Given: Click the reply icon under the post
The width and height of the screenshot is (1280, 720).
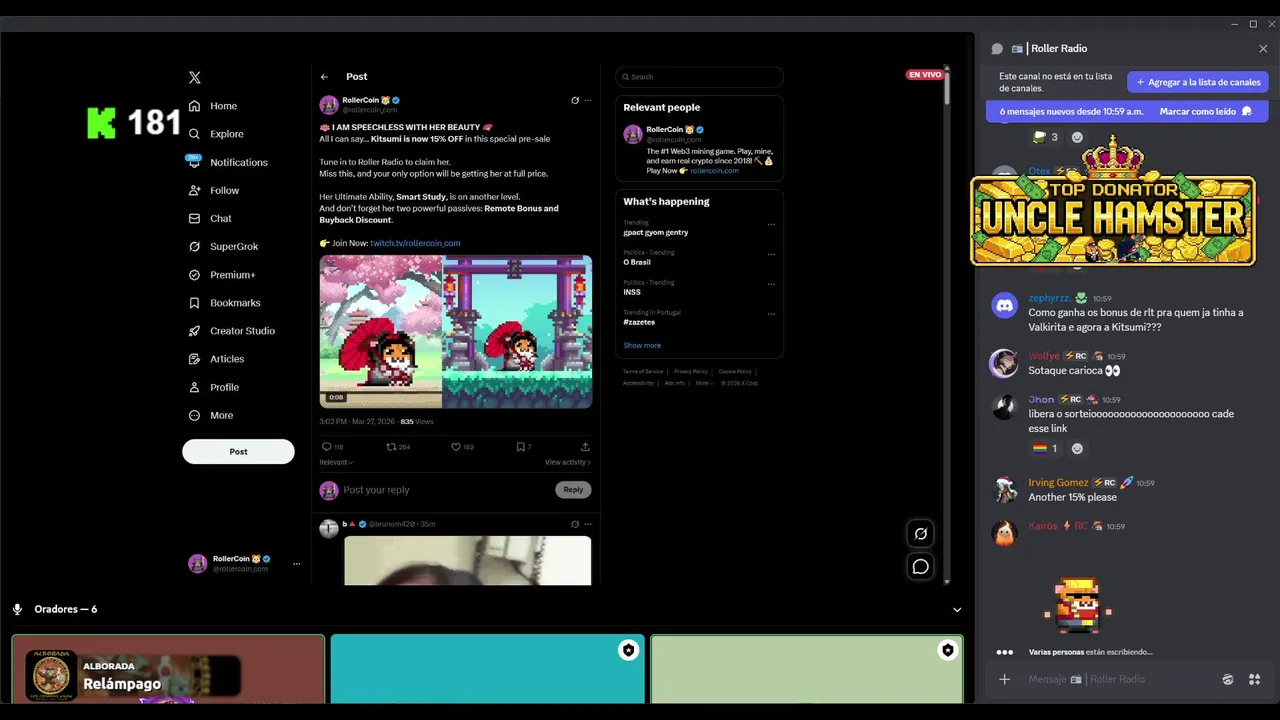Looking at the screenshot, I should click(326, 447).
